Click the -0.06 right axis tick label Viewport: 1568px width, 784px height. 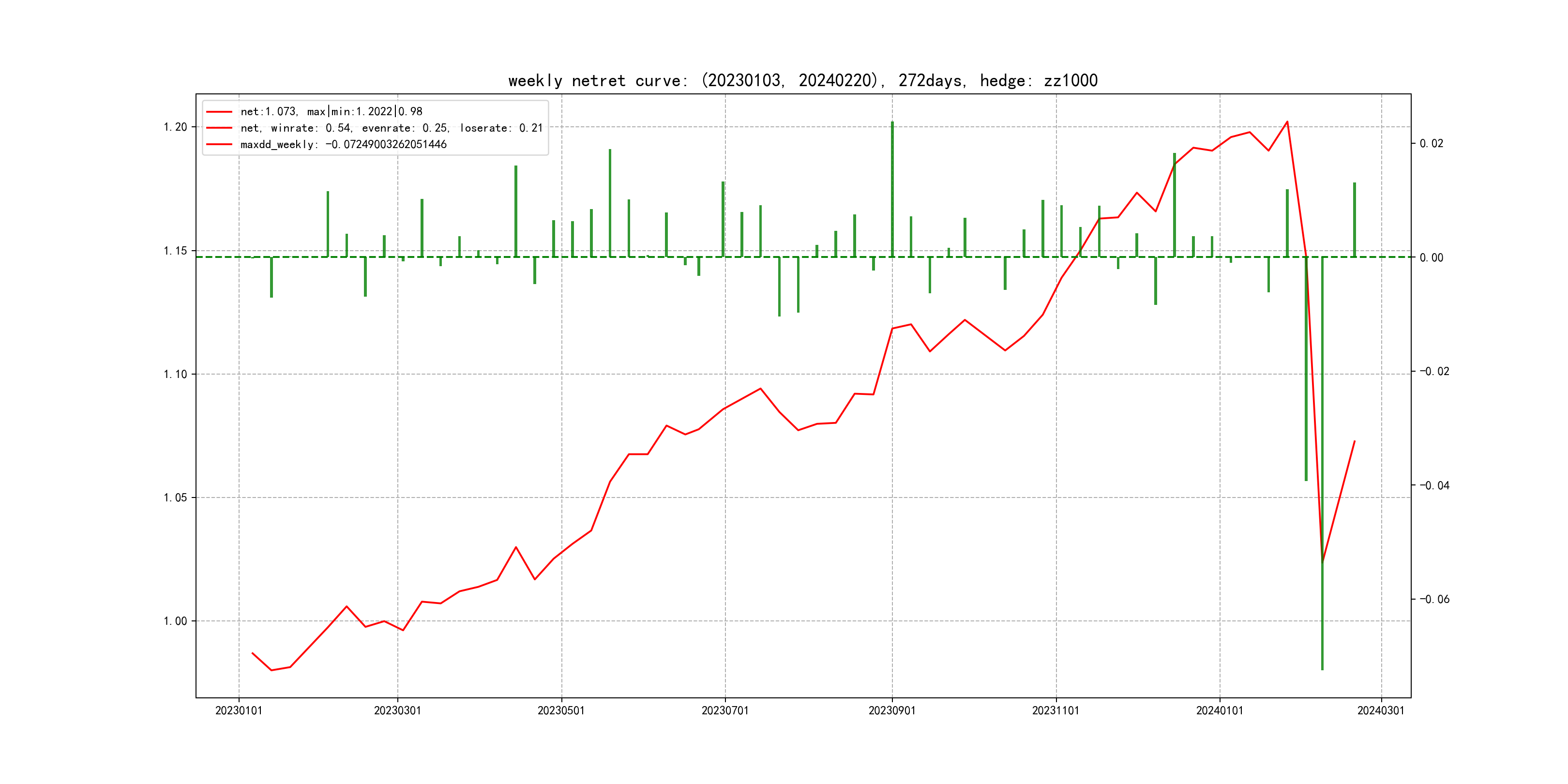tap(1434, 599)
